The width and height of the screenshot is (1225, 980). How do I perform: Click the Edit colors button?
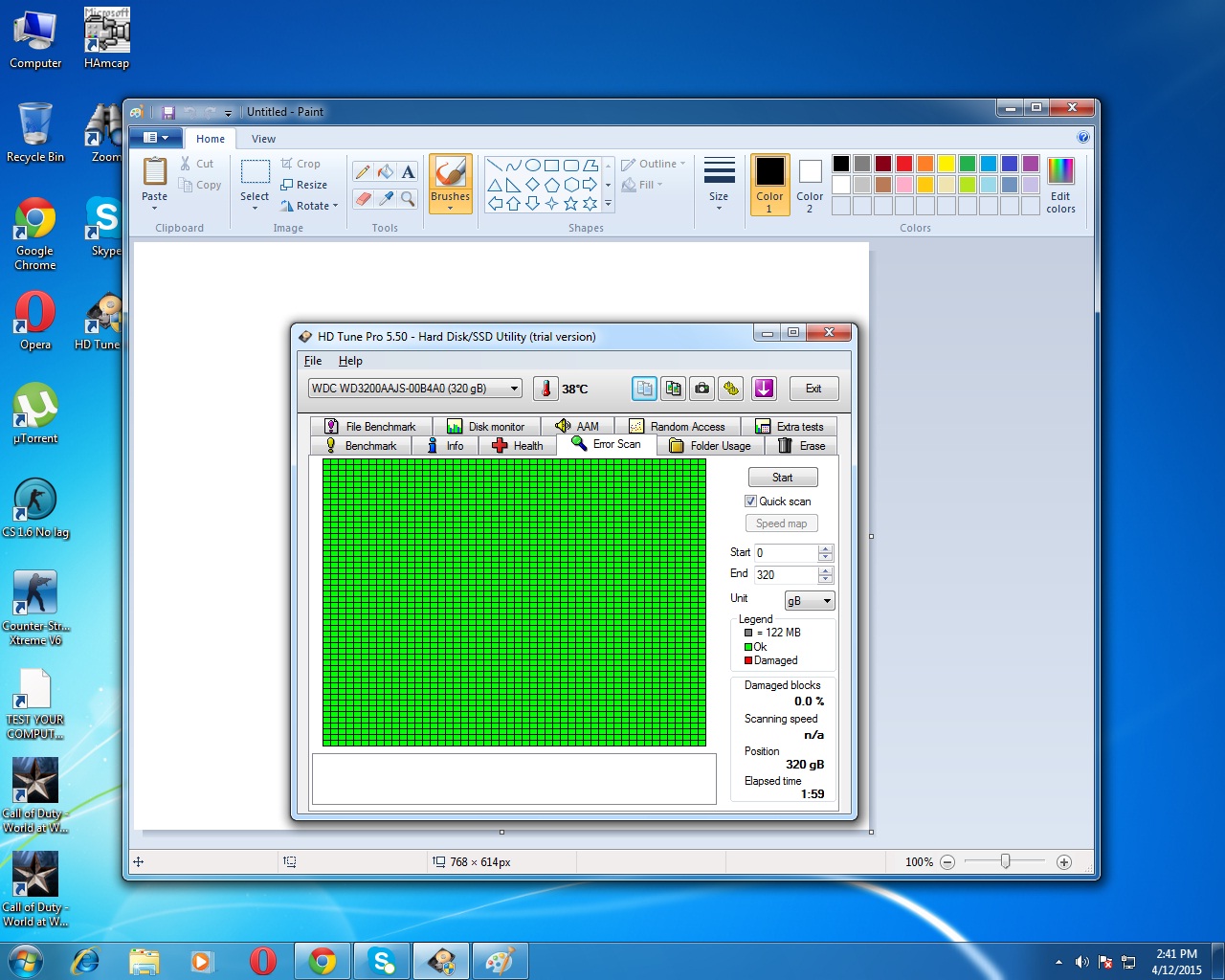point(1060,186)
